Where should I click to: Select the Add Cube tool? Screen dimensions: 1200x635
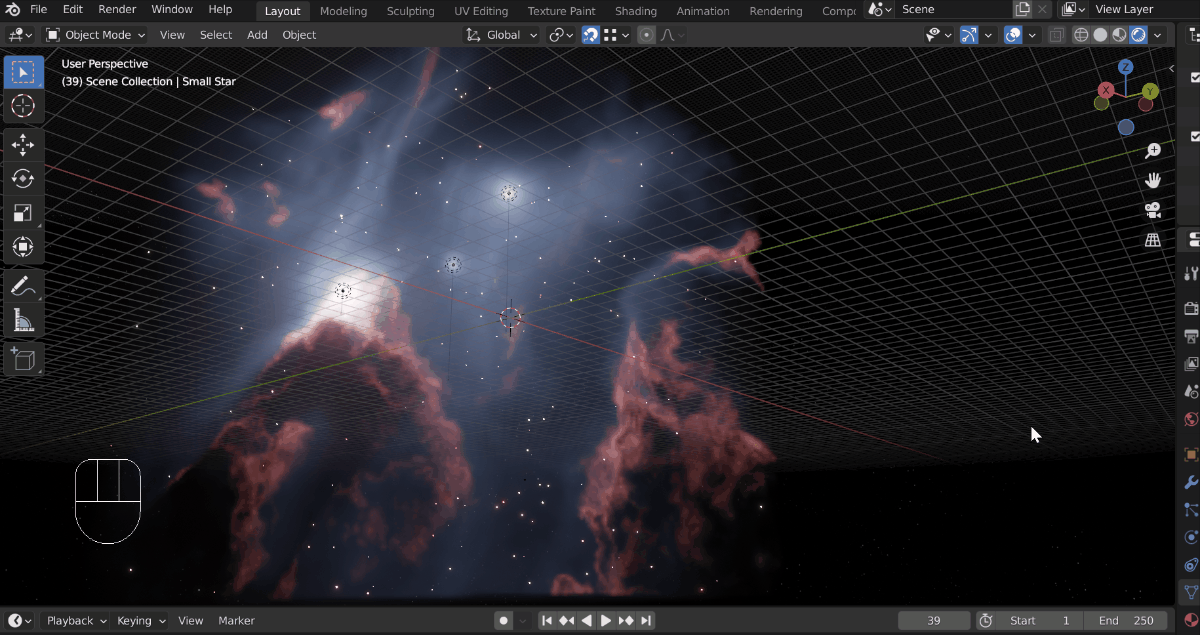coord(23,359)
